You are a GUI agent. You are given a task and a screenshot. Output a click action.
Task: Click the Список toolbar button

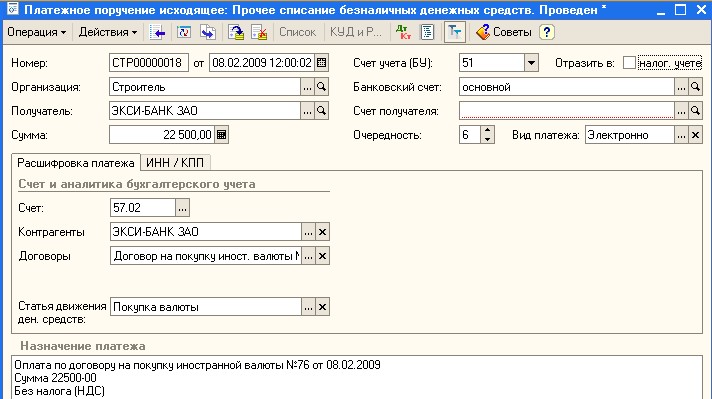click(x=297, y=32)
